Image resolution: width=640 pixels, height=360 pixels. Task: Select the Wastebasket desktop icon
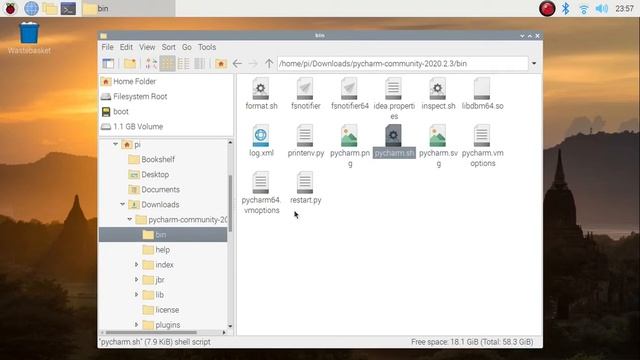(29, 38)
